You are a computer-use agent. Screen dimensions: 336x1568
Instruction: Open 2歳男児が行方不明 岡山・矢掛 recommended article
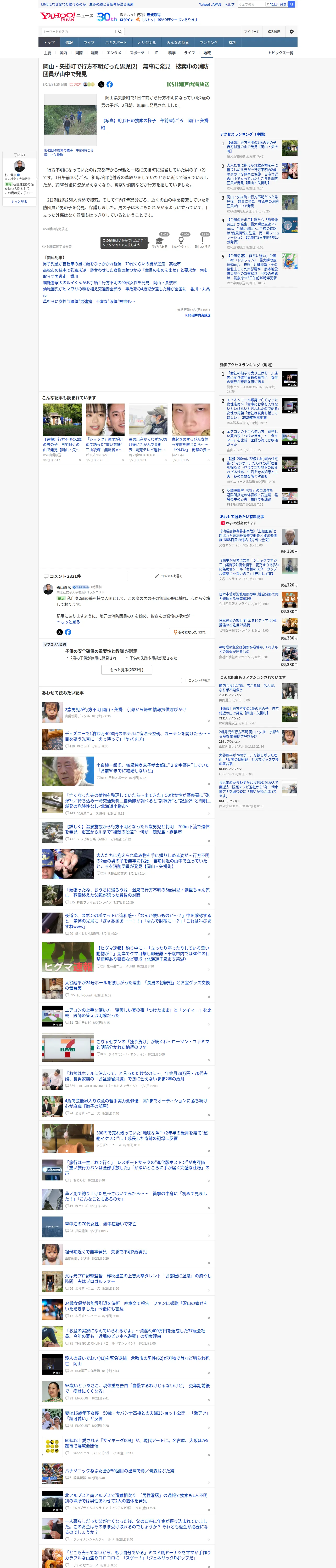point(126,709)
